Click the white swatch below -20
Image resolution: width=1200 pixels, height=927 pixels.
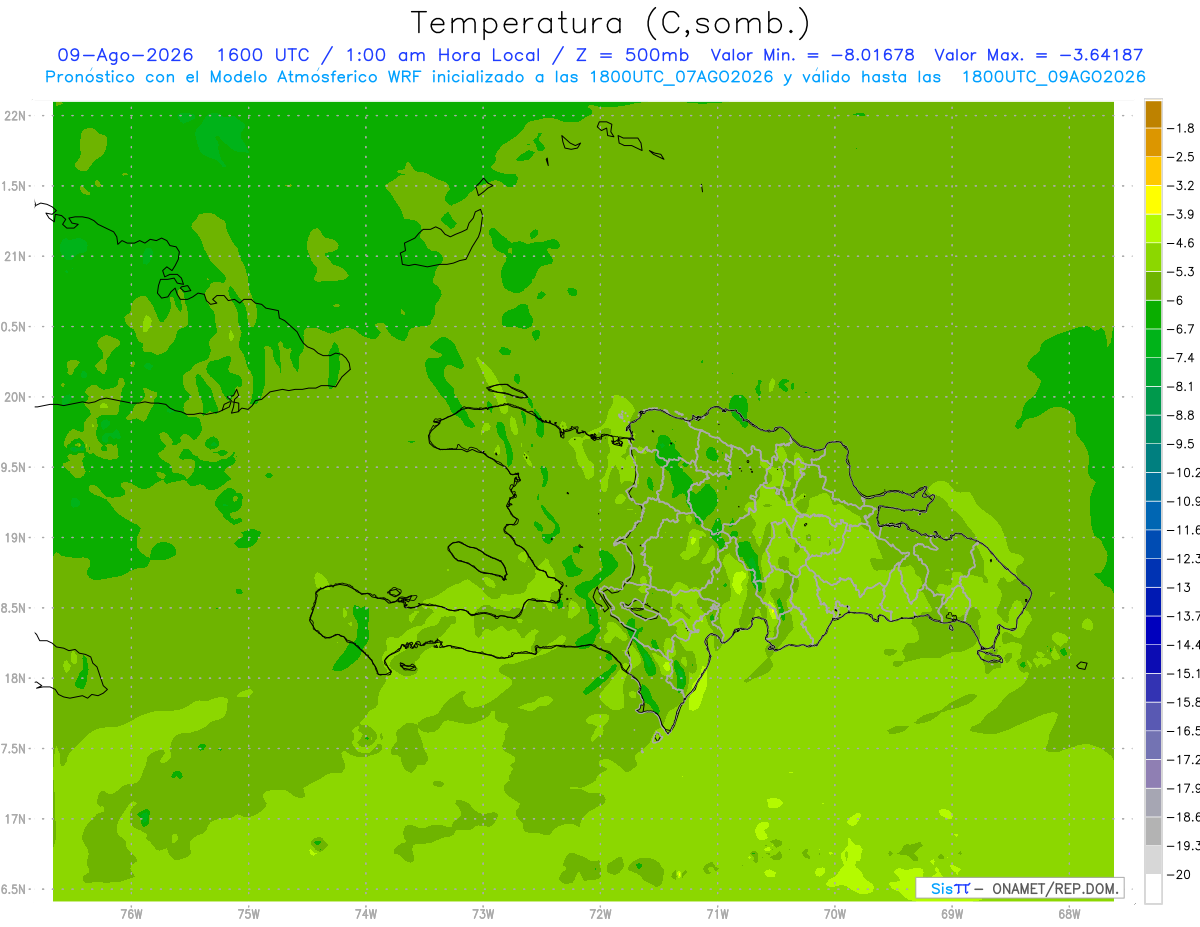(x=1153, y=888)
